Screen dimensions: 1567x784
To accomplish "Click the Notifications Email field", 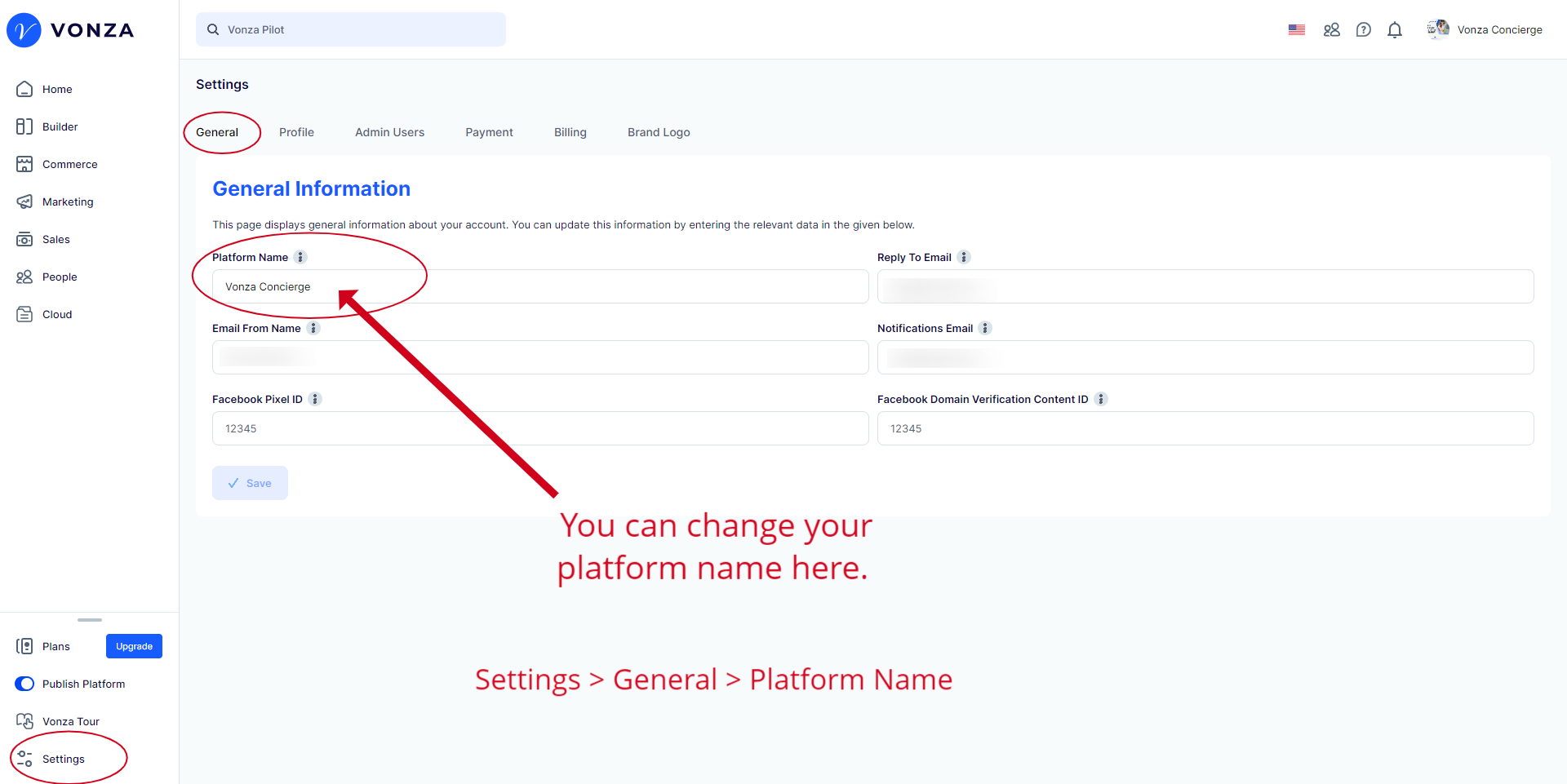I will [x=1205, y=357].
